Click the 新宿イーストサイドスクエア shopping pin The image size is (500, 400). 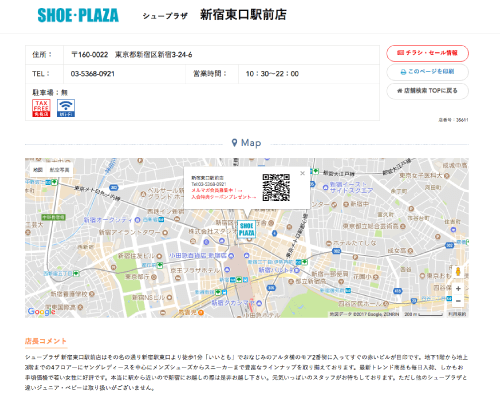[x=325, y=188]
